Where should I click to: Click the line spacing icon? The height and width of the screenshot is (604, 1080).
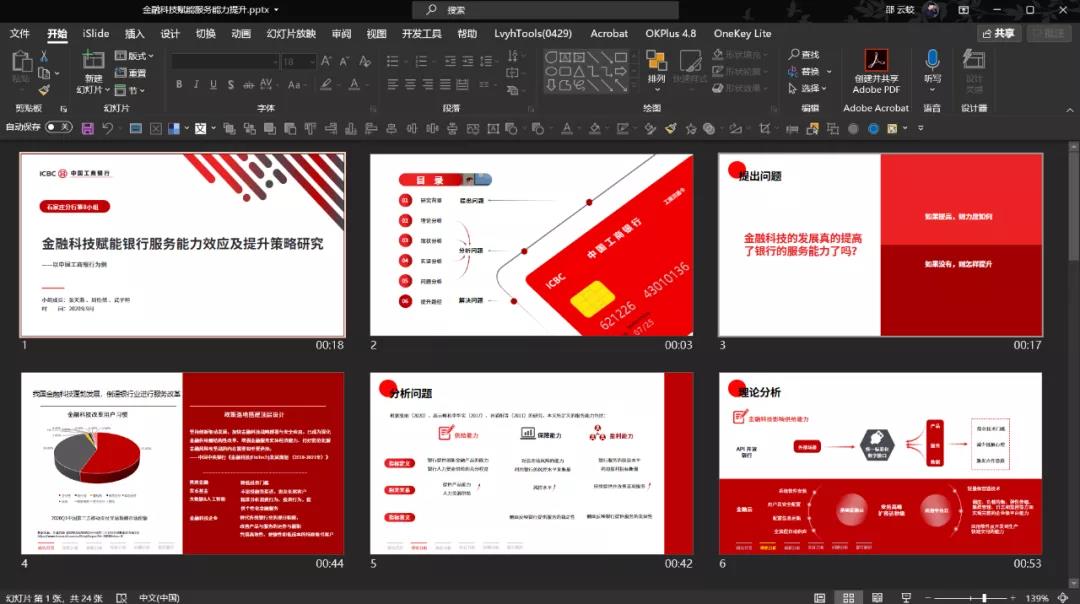click(486, 61)
